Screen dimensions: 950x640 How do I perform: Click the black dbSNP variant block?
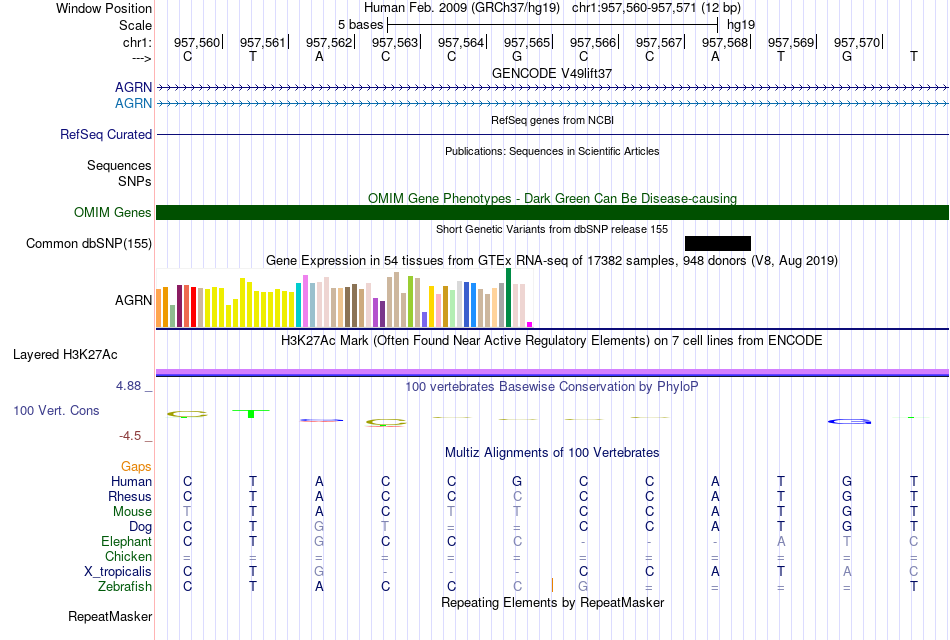[717, 244]
